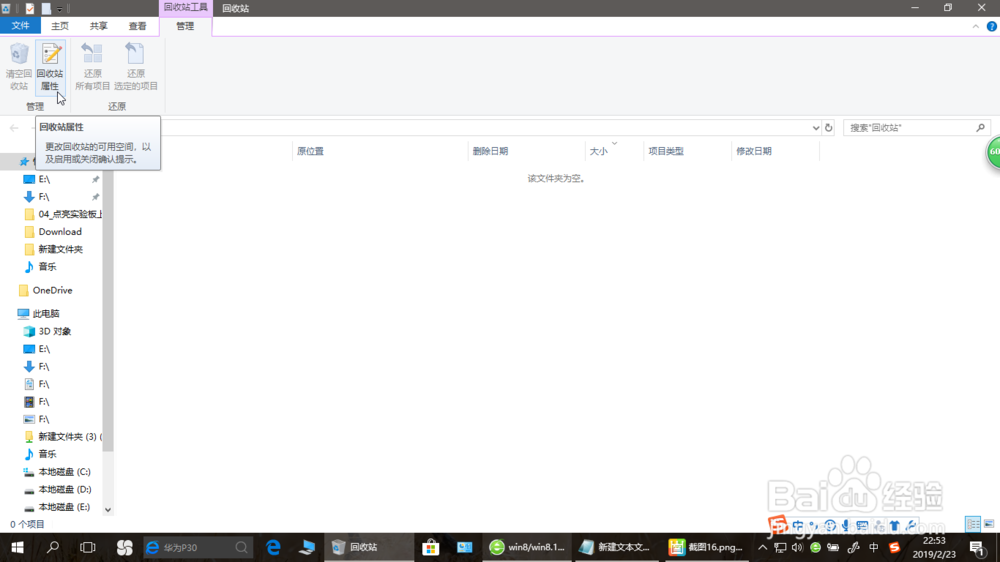Click Restore all items (还原所有项目)

click(x=92, y=66)
